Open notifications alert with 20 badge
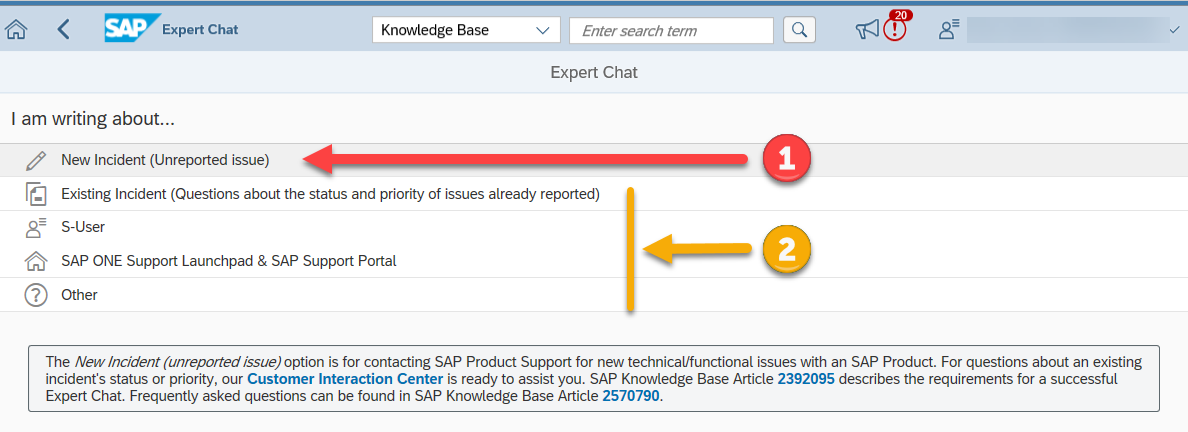 coord(894,30)
